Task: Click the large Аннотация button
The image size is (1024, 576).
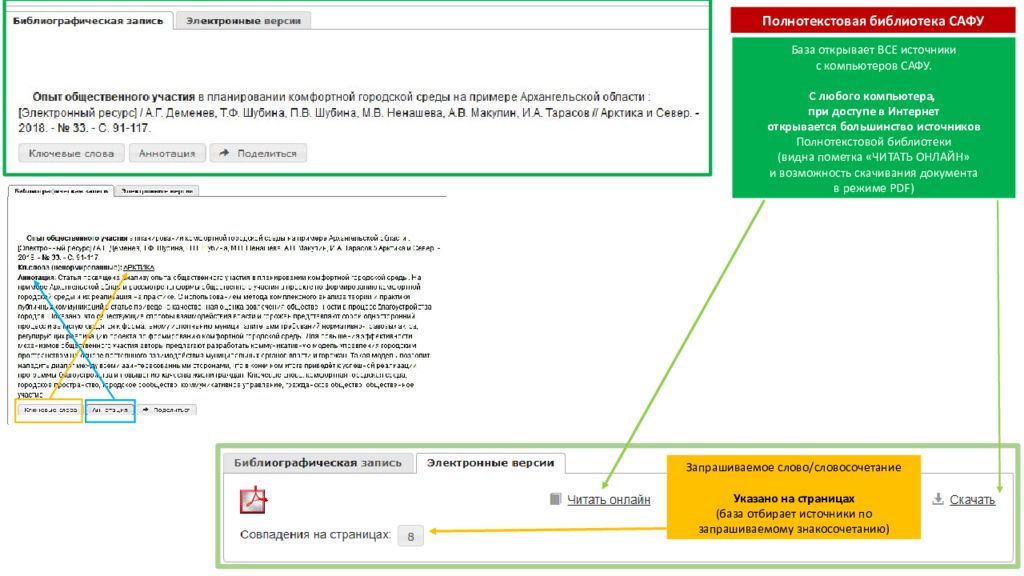Action: coord(167,153)
